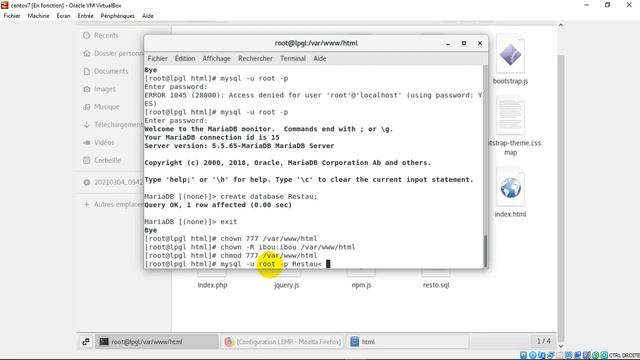Image resolution: width=640 pixels, height=360 pixels.
Task: Open the terminal's Rechercher menu
Action: pos(255,59)
